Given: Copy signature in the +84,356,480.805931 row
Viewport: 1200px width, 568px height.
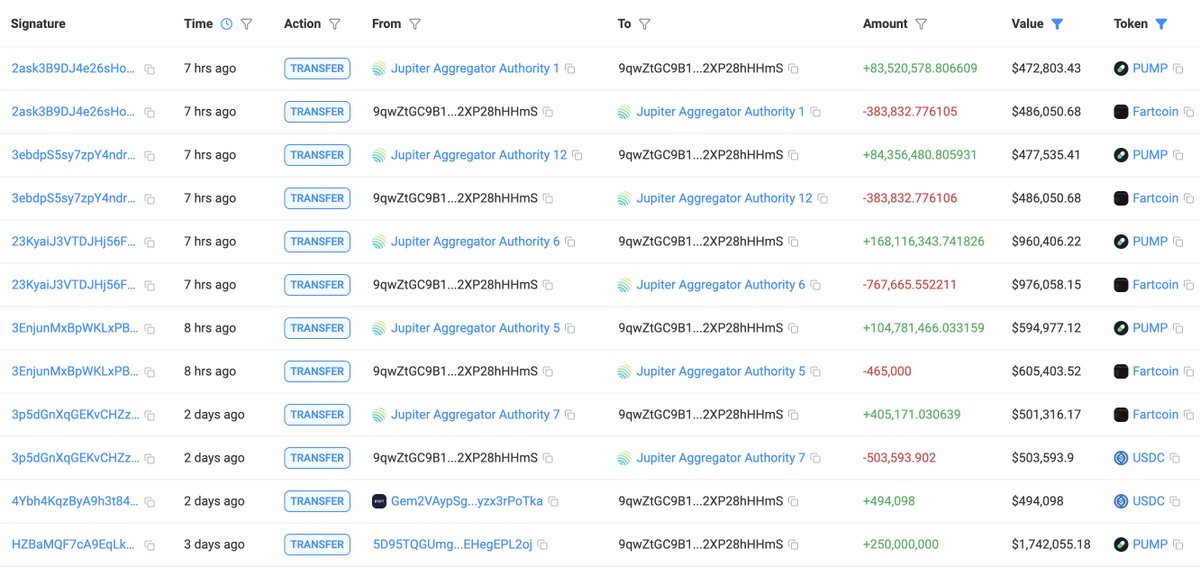Looking at the screenshot, I should point(149,155).
